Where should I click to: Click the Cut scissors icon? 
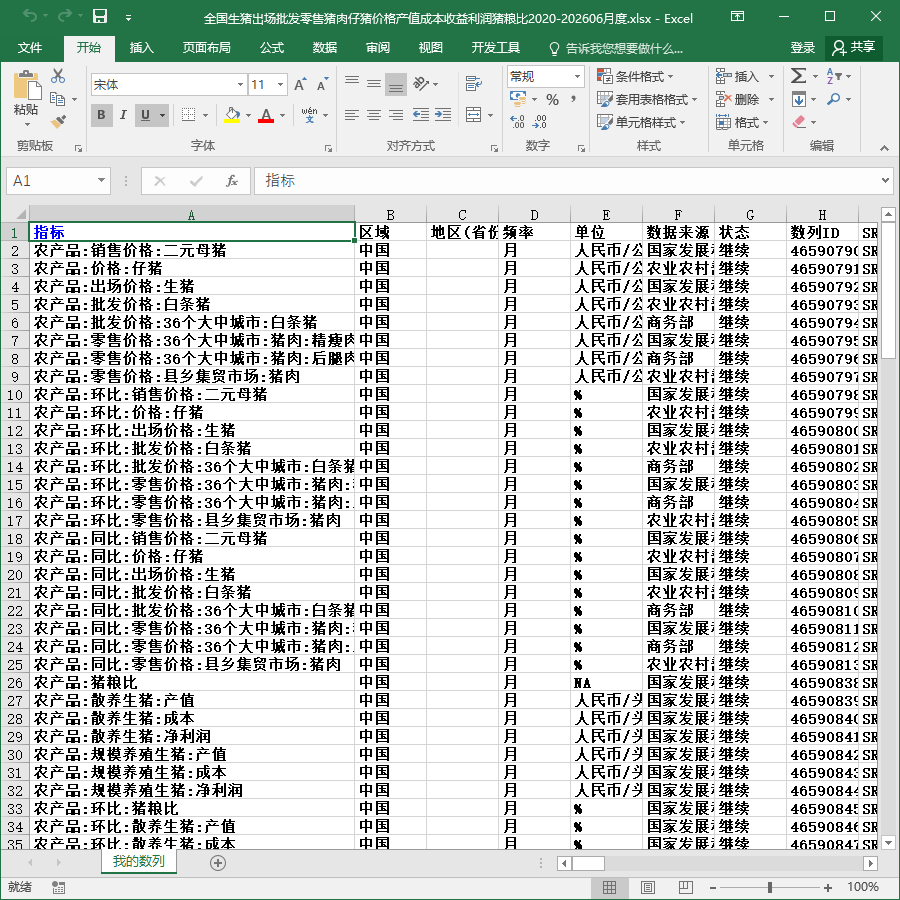coord(58,76)
